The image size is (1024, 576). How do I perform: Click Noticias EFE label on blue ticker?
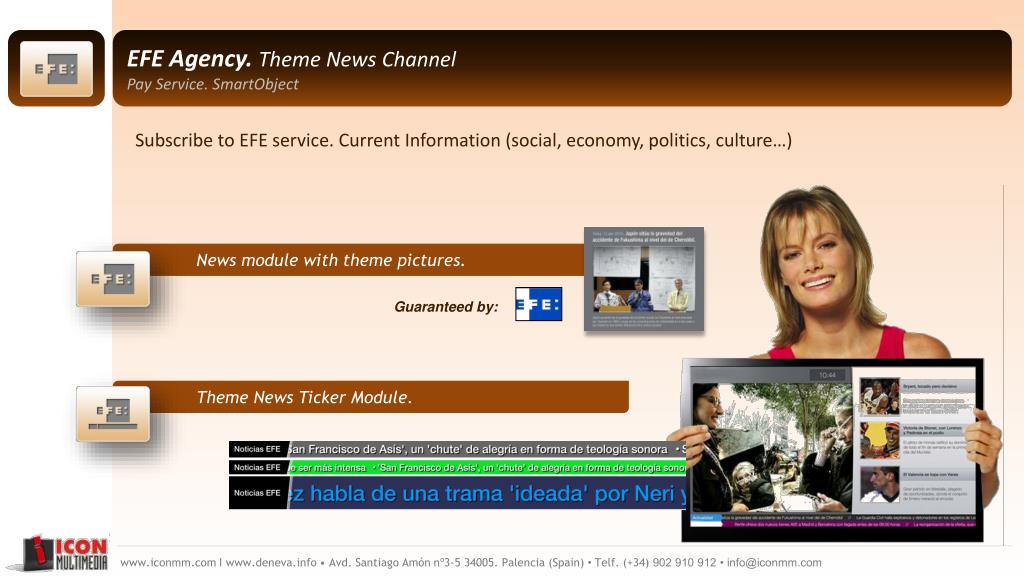click(257, 493)
